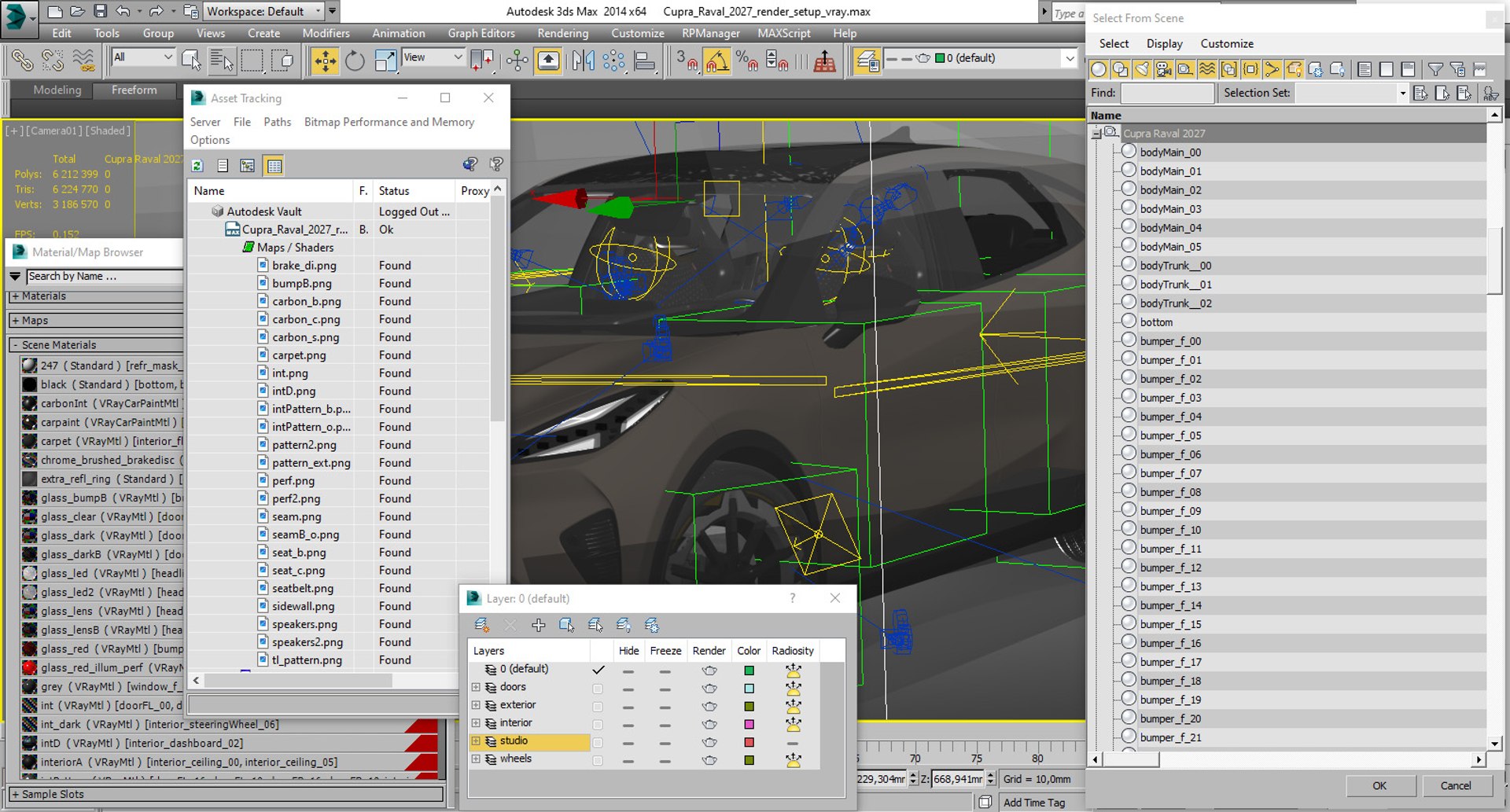Select bodyMain_03 in the object list
The image size is (1510, 812).
[x=1170, y=209]
